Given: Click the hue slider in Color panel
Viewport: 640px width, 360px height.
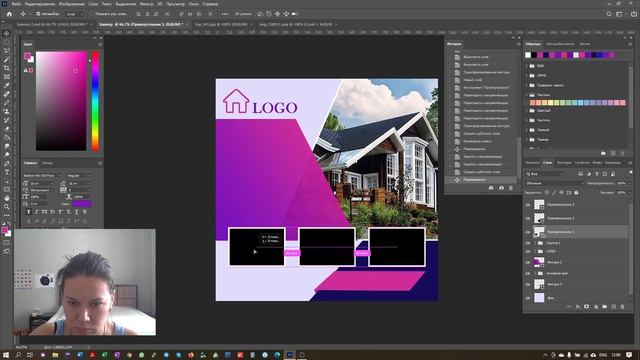Looking at the screenshot, I should coord(95,101).
